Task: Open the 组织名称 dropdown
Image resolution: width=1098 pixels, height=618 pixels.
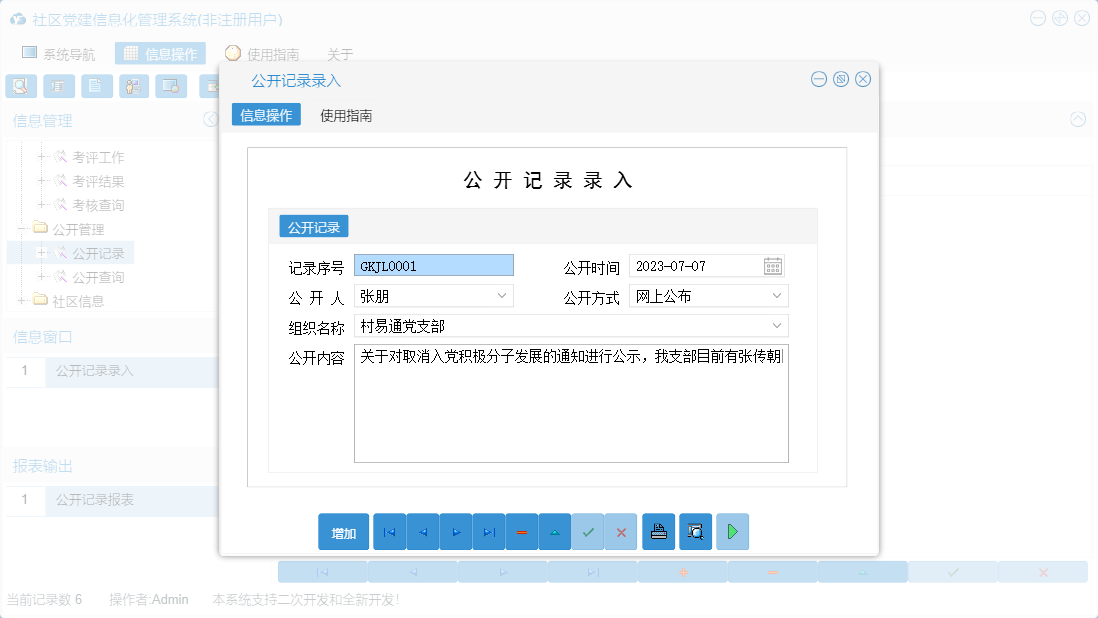Action: [x=777, y=325]
